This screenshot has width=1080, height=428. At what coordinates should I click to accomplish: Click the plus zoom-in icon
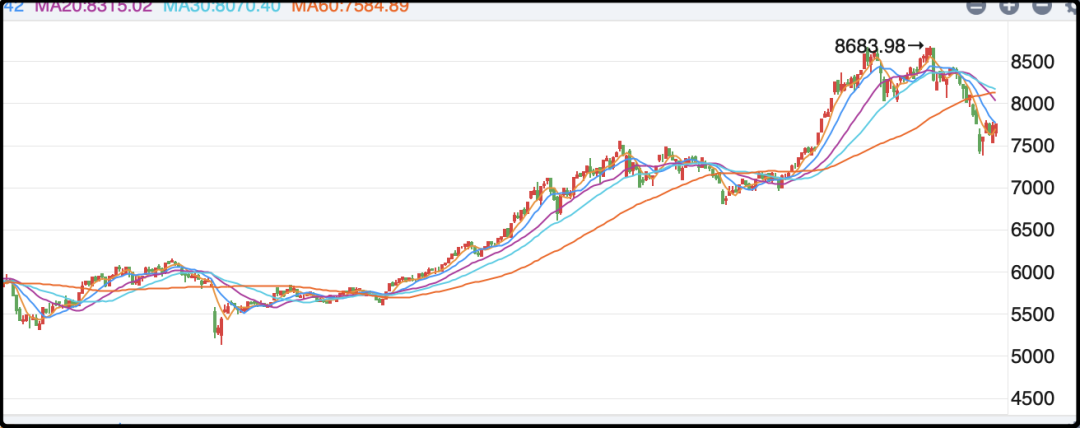click(1009, 6)
